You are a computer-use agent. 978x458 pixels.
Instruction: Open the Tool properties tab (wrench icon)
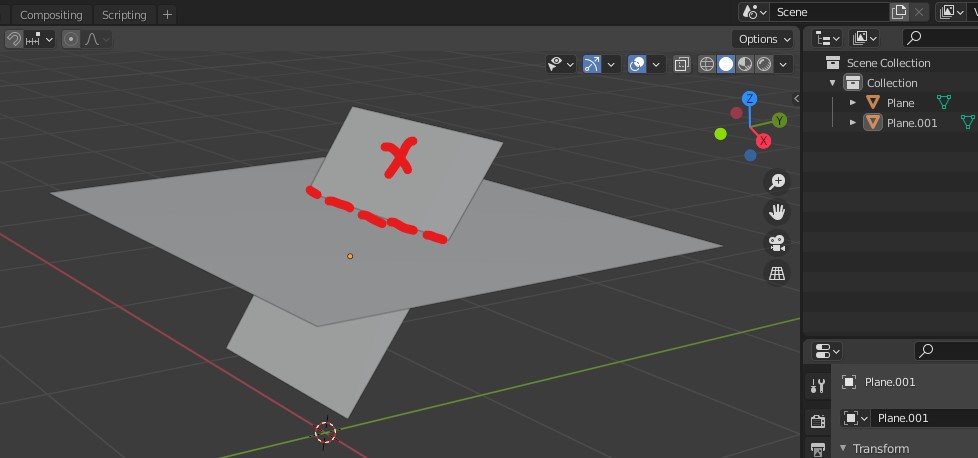click(818, 386)
